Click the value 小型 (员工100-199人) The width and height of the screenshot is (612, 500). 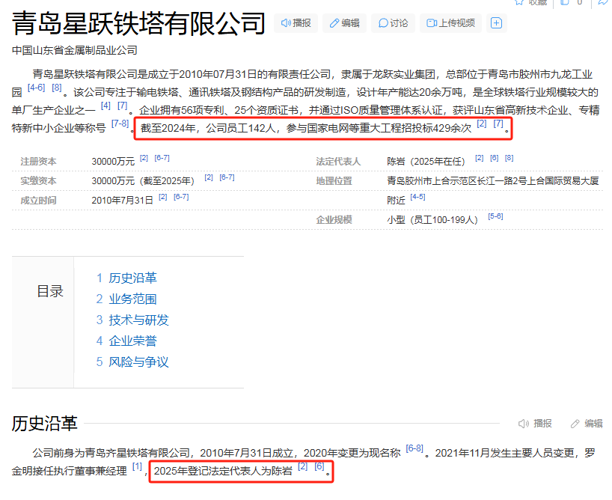click(432, 220)
